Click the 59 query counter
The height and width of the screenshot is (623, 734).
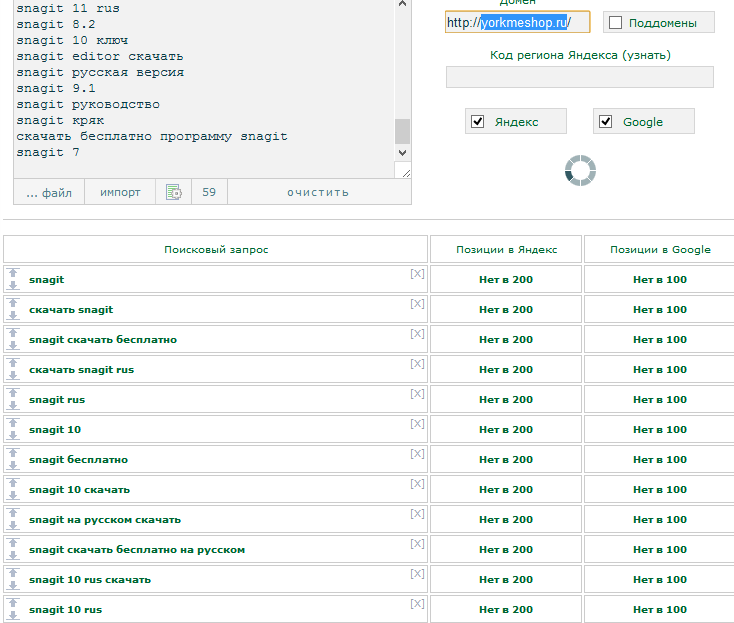coord(209,192)
